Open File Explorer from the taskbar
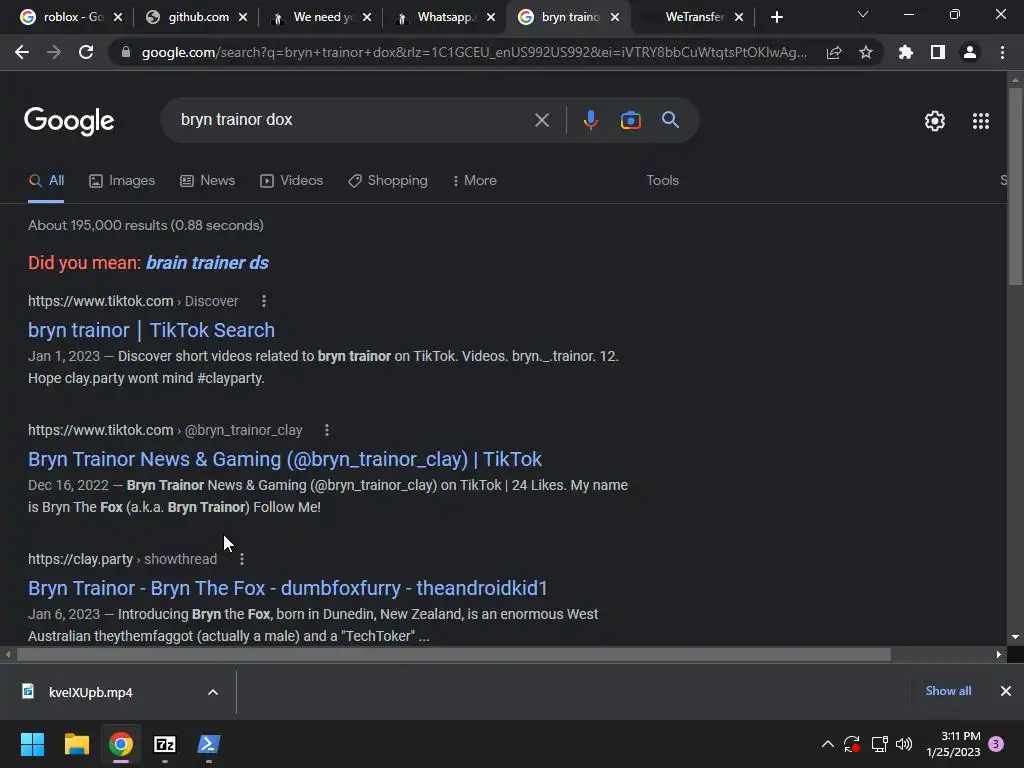Screen dimensions: 1024x768 click(x=76, y=744)
